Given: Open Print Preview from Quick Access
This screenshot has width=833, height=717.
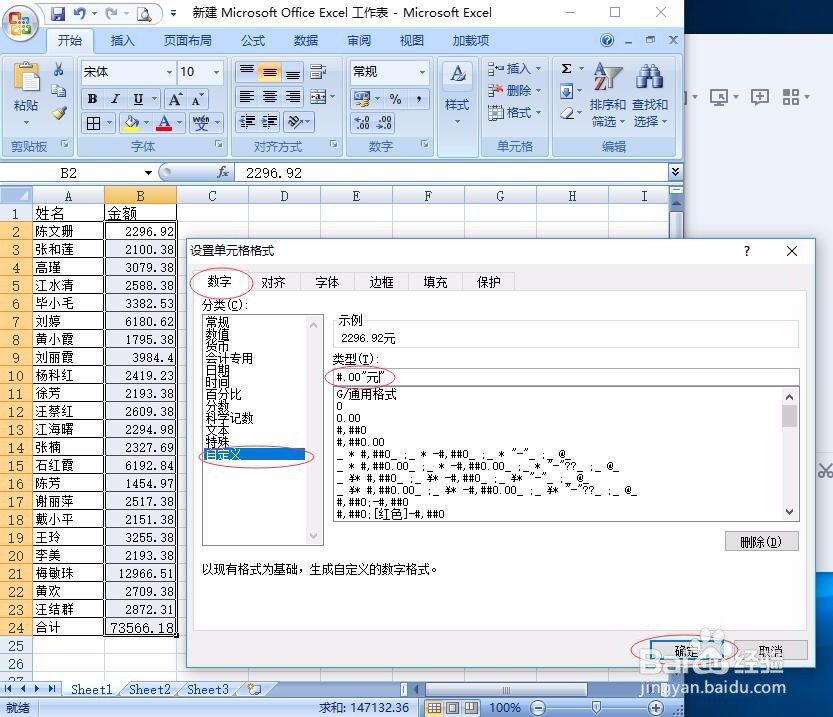Looking at the screenshot, I should (144, 14).
